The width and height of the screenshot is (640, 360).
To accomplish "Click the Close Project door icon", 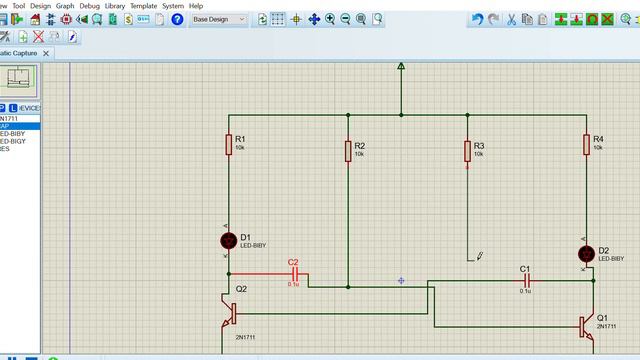I will tap(17, 19).
